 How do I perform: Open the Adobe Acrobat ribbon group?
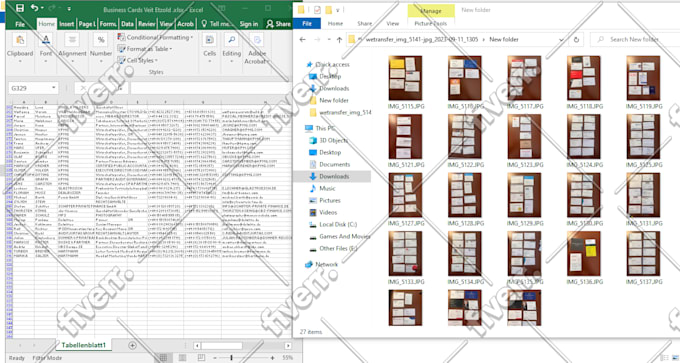(257, 50)
